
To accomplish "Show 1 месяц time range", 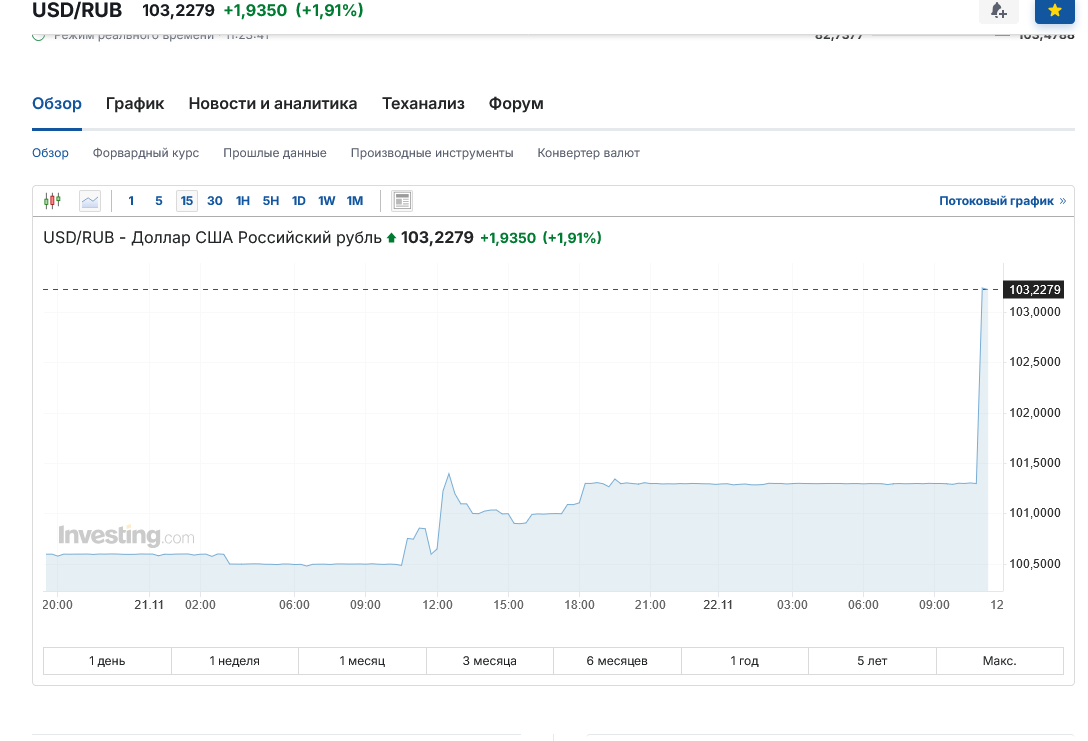I will click(362, 661).
